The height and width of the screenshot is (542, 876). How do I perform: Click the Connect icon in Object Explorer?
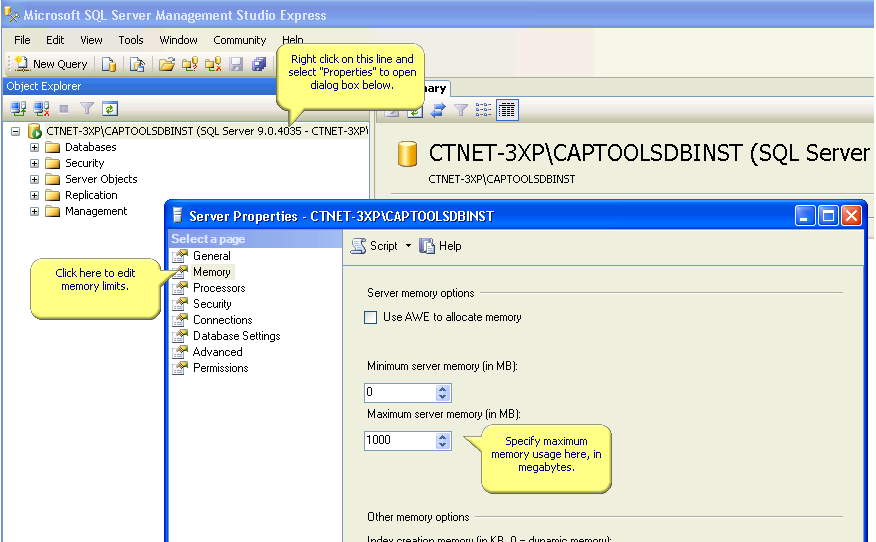[18, 108]
